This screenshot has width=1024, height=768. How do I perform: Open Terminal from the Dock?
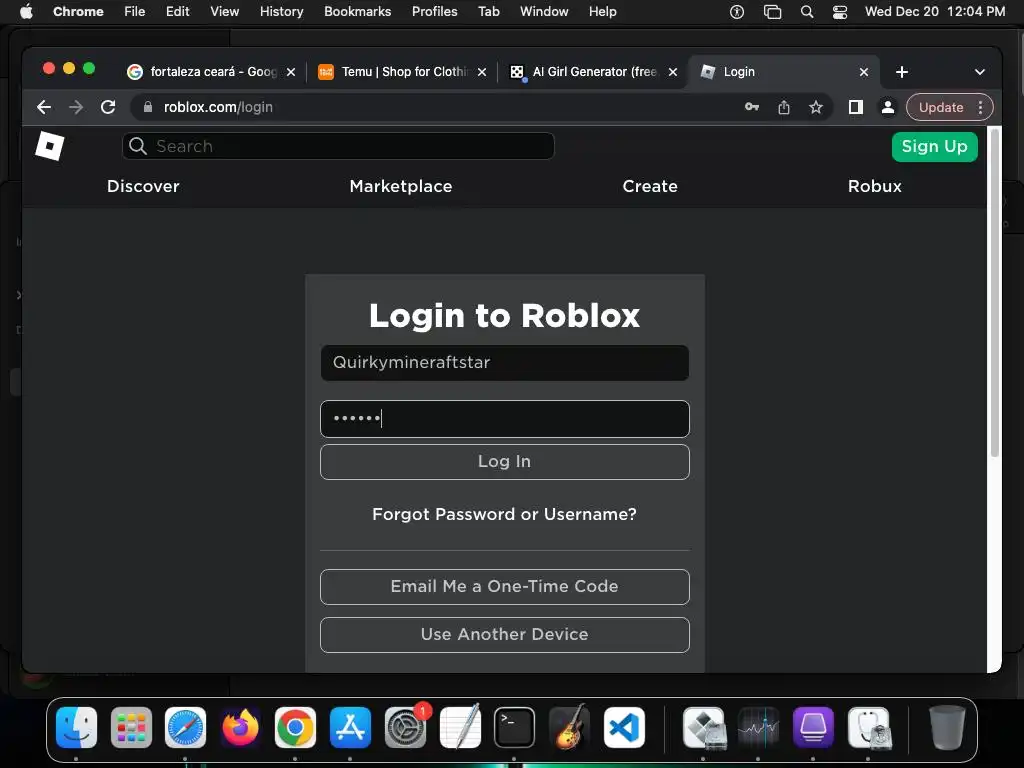click(x=515, y=727)
